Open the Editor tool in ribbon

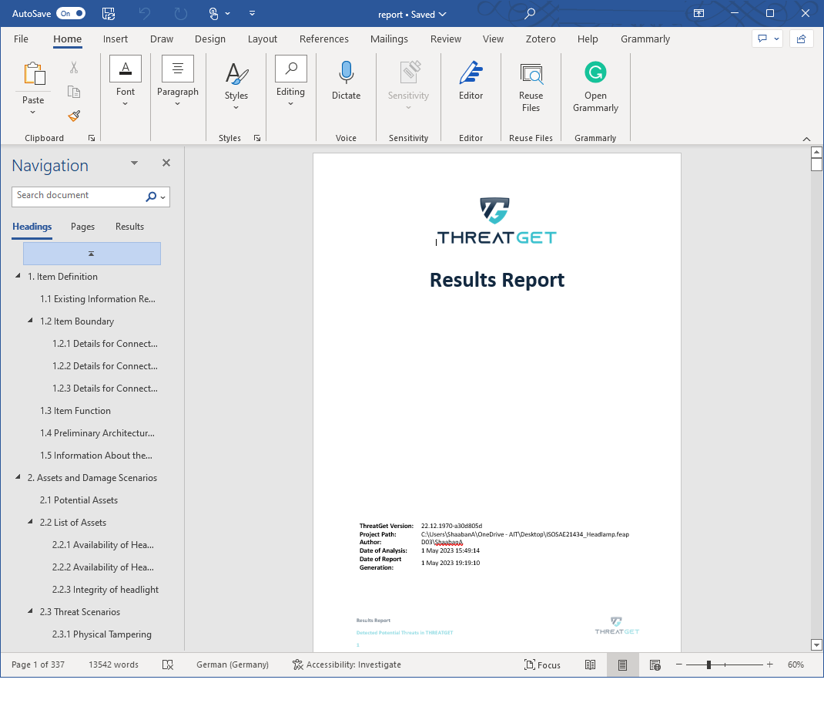[470, 74]
